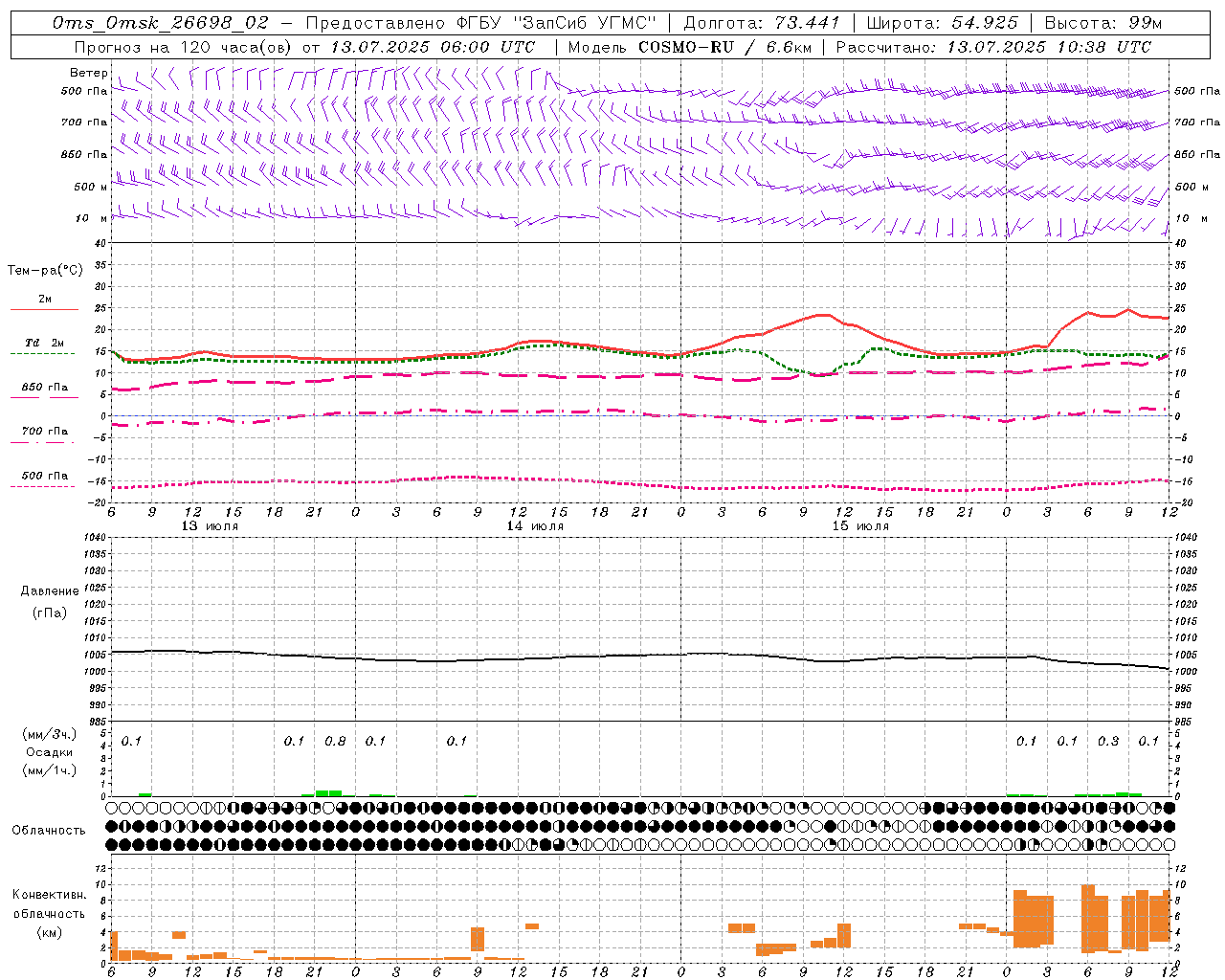
Task: Click the dotted line sample under 500 гПа legend
Action: click(42, 487)
